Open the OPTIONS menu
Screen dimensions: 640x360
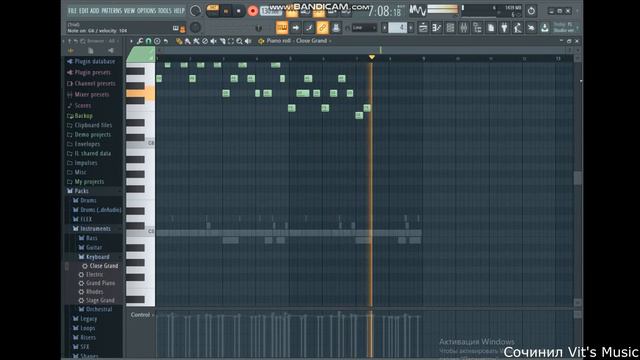pos(147,11)
